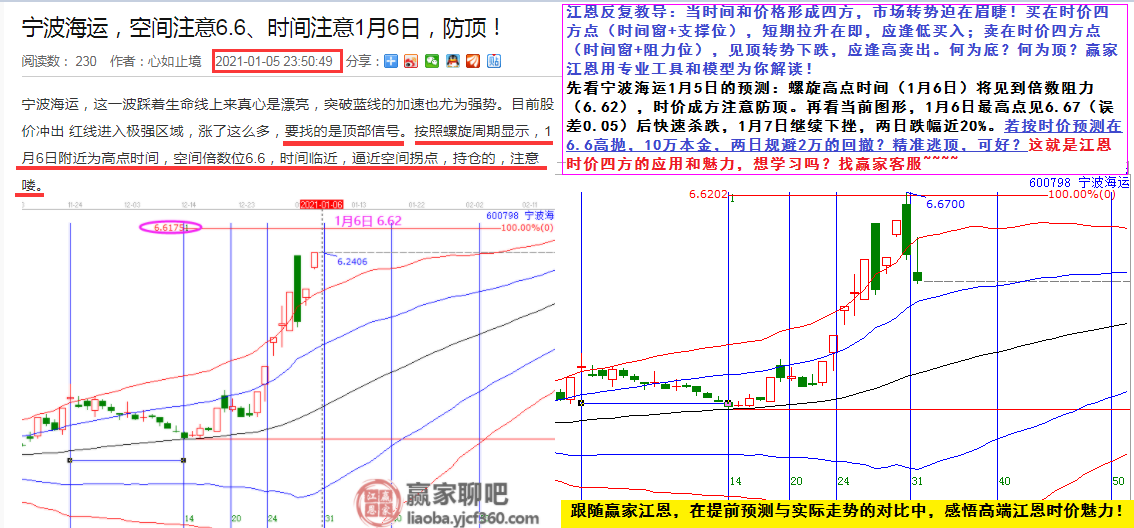The width and height of the screenshot is (1134, 528).
Task: Share via the QQ penguin icon
Action: tap(453, 62)
